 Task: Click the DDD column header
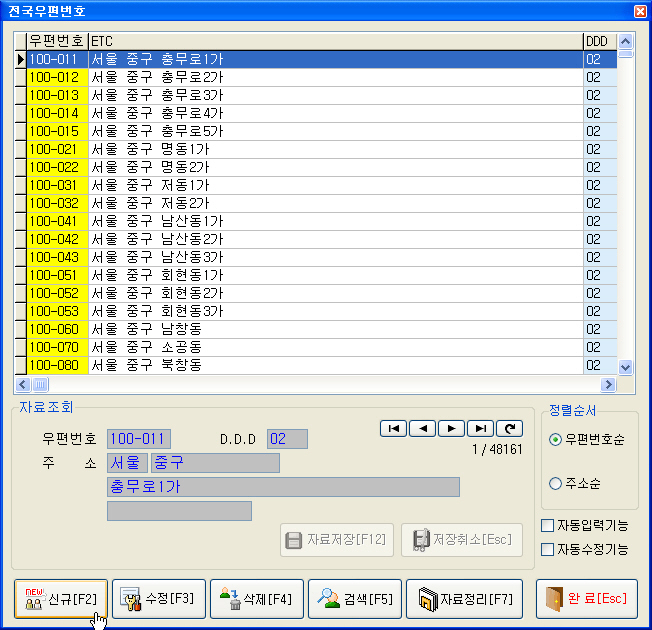(600, 41)
